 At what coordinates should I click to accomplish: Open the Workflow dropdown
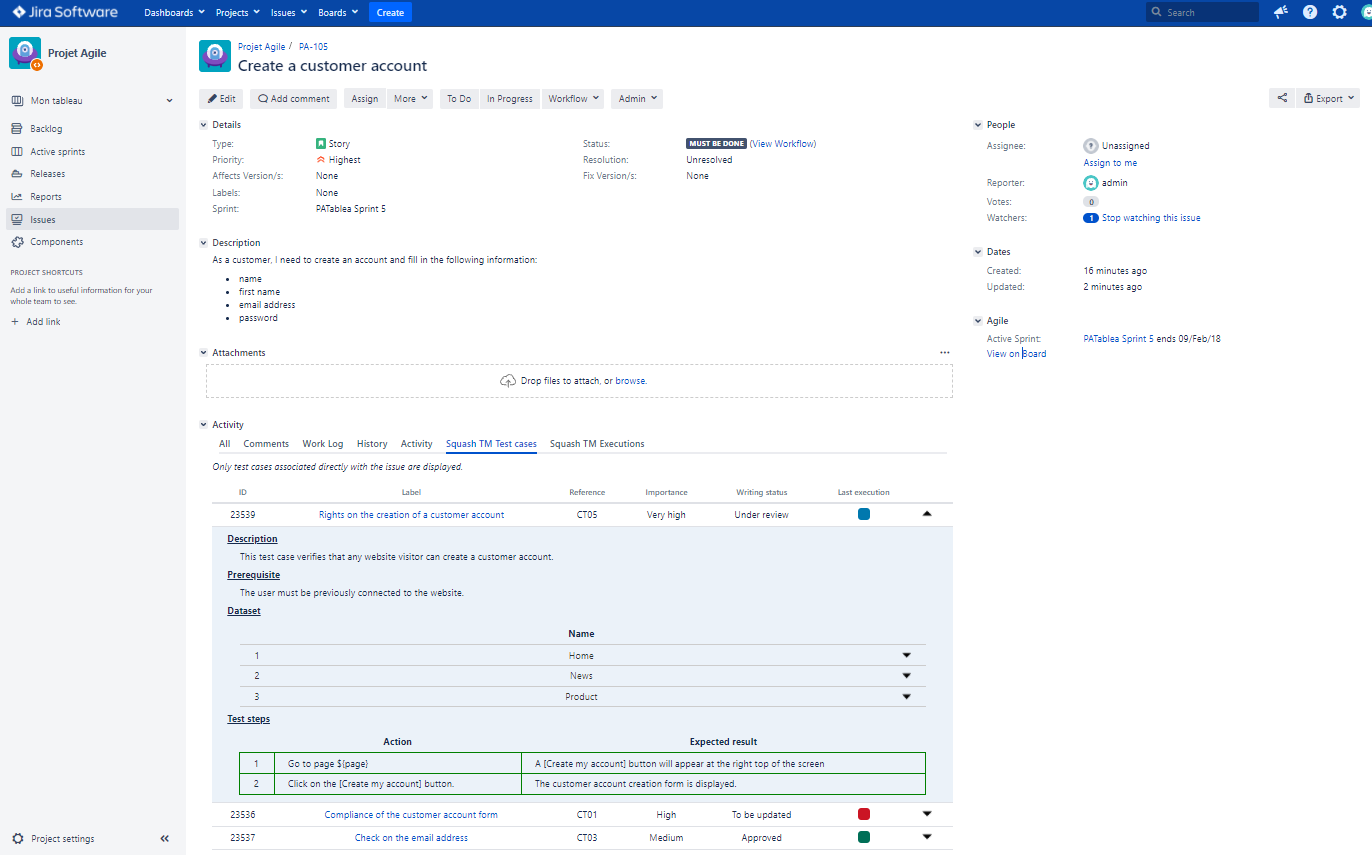pyautogui.click(x=572, y=98)
